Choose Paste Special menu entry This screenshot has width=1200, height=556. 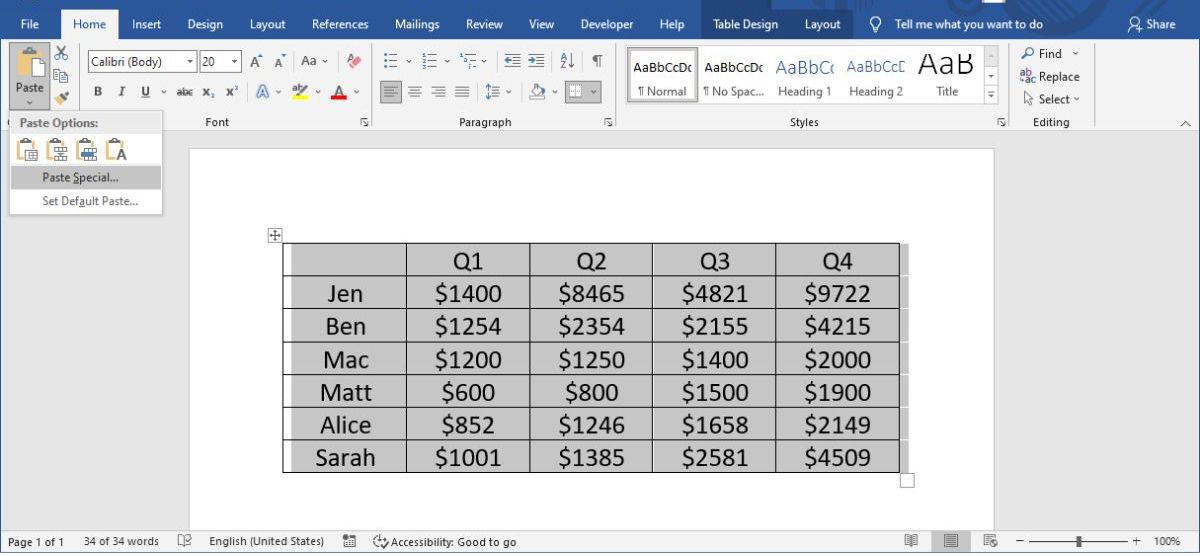pyautogui.click(x=86, y=178)
